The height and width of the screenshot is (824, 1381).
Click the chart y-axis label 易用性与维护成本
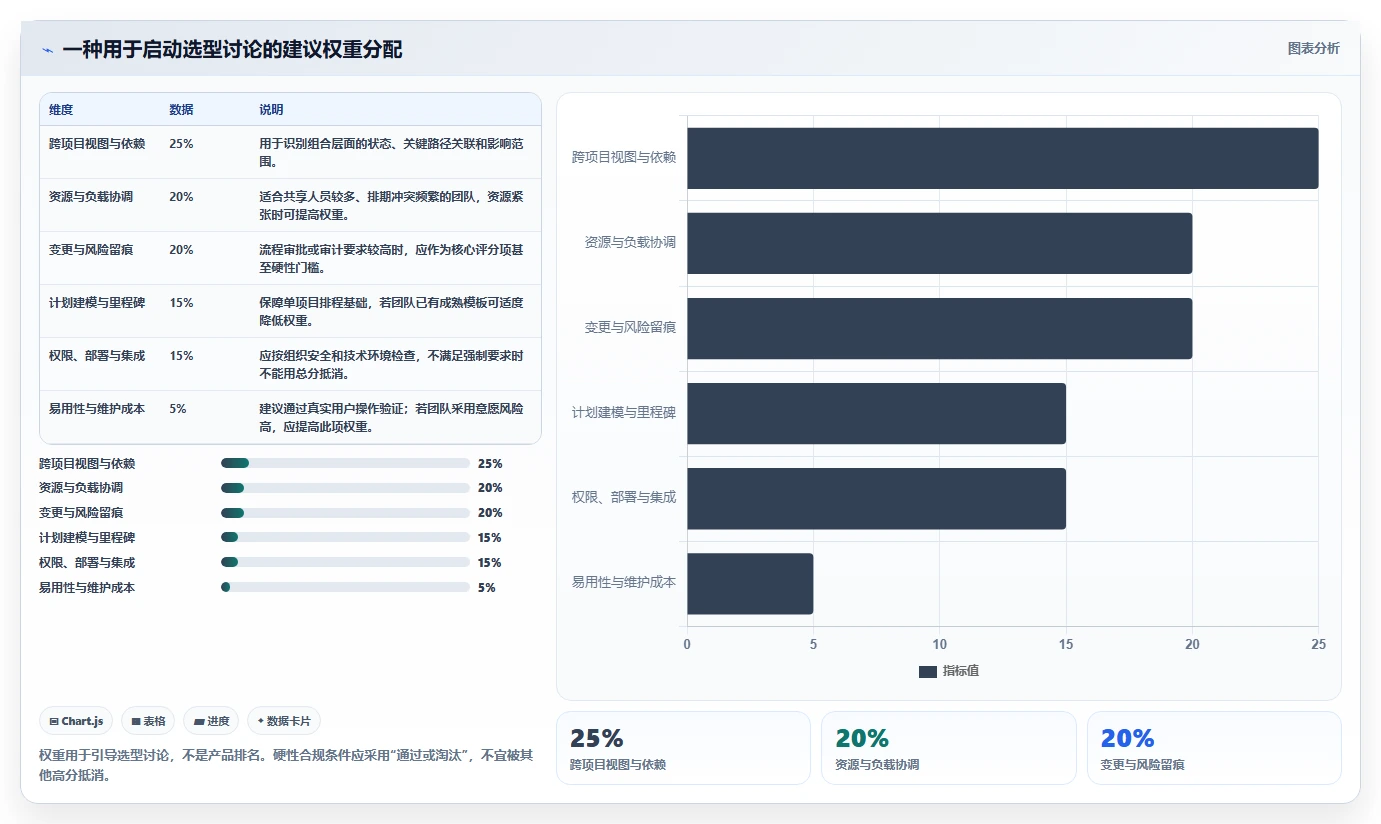pos(624,582)
